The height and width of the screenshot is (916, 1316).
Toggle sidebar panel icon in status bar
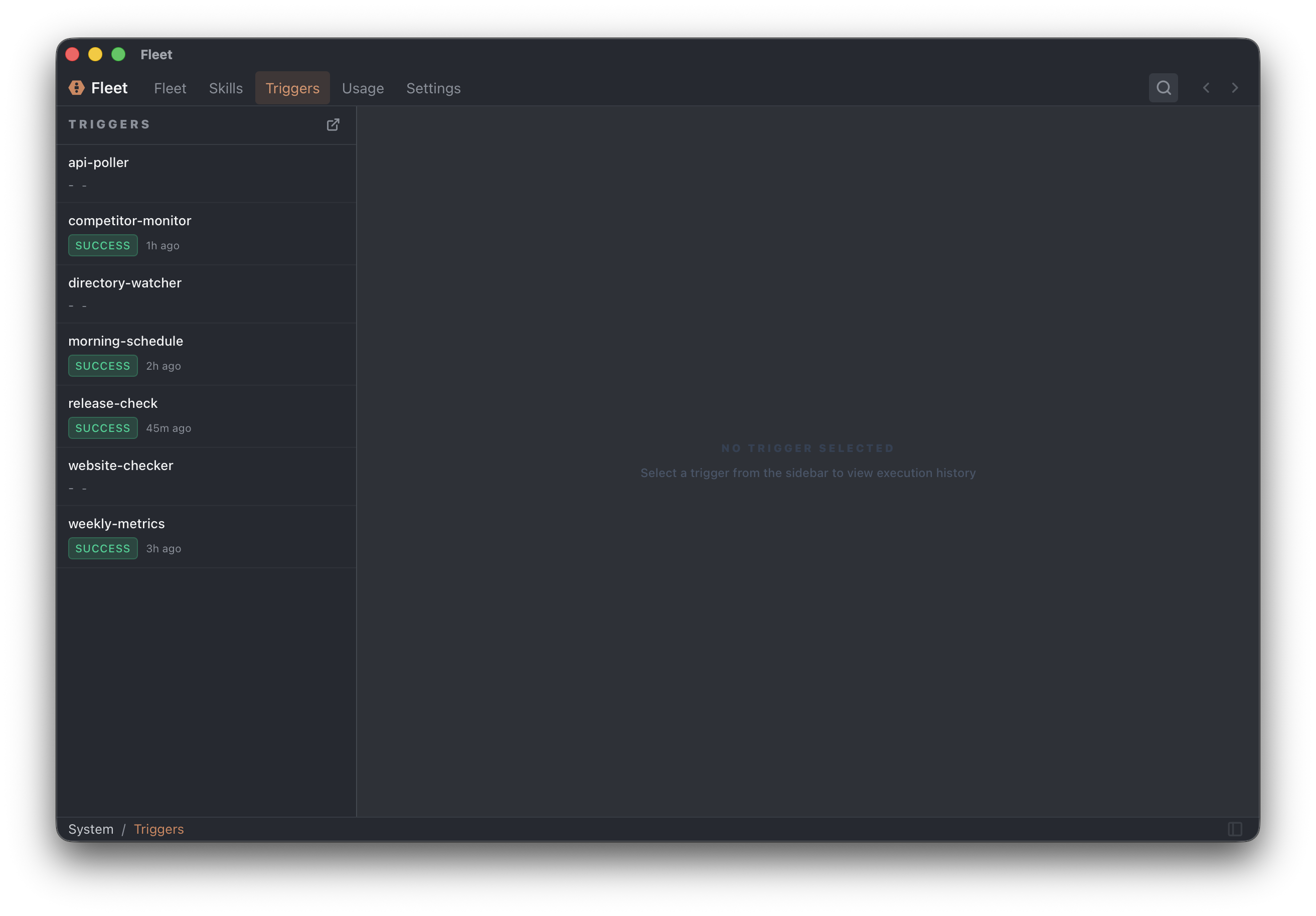(x=1235, y=829)
